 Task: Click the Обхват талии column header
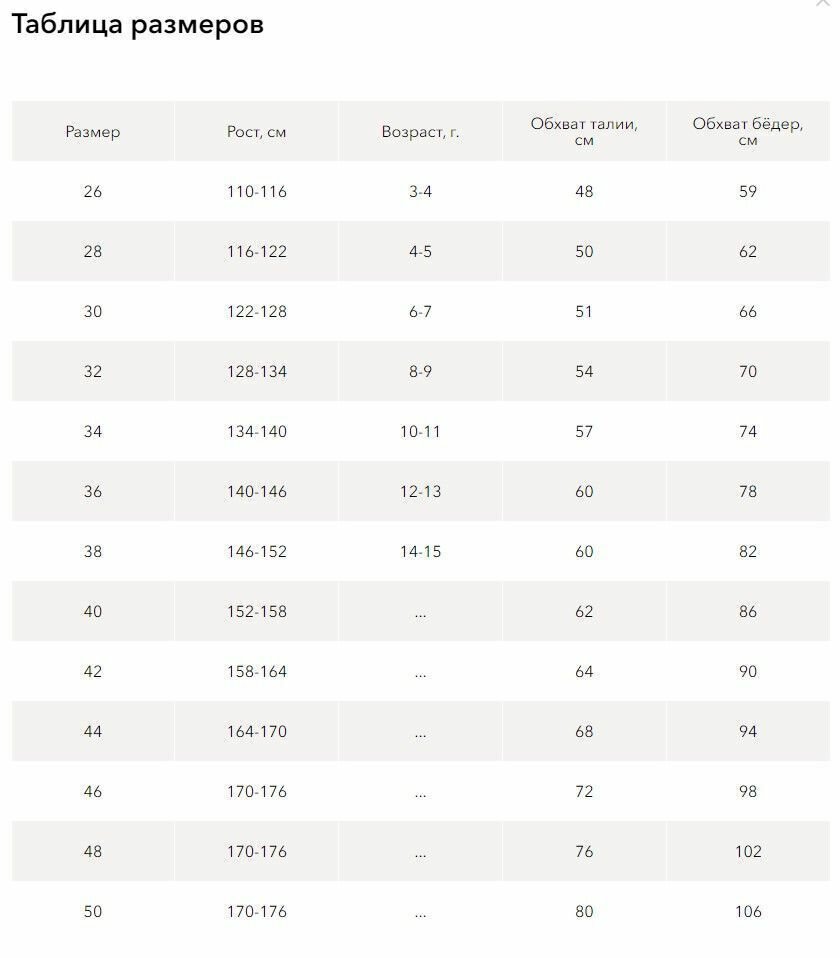(x=584, y=131)
